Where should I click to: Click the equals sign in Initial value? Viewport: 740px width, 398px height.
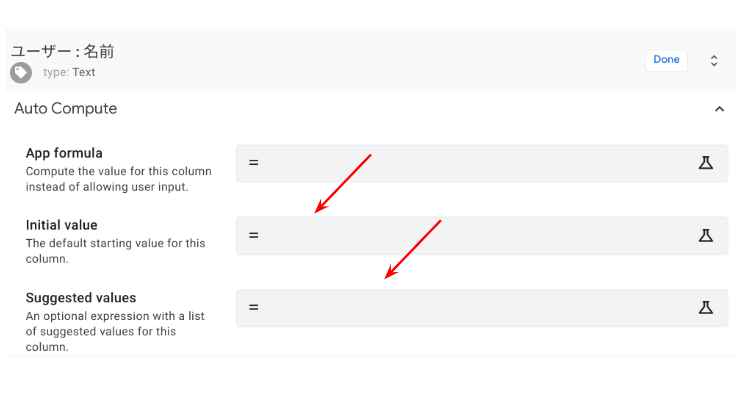(254, 235)
